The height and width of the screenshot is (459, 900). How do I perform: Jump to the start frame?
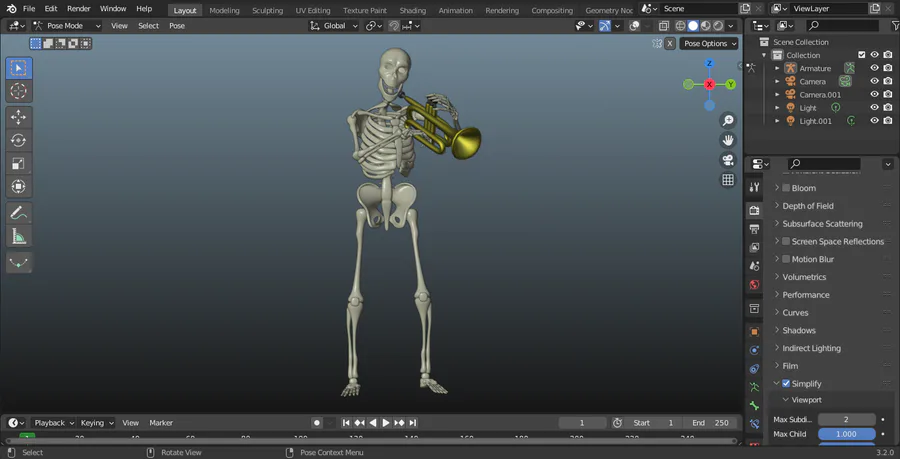coord(346,423)
